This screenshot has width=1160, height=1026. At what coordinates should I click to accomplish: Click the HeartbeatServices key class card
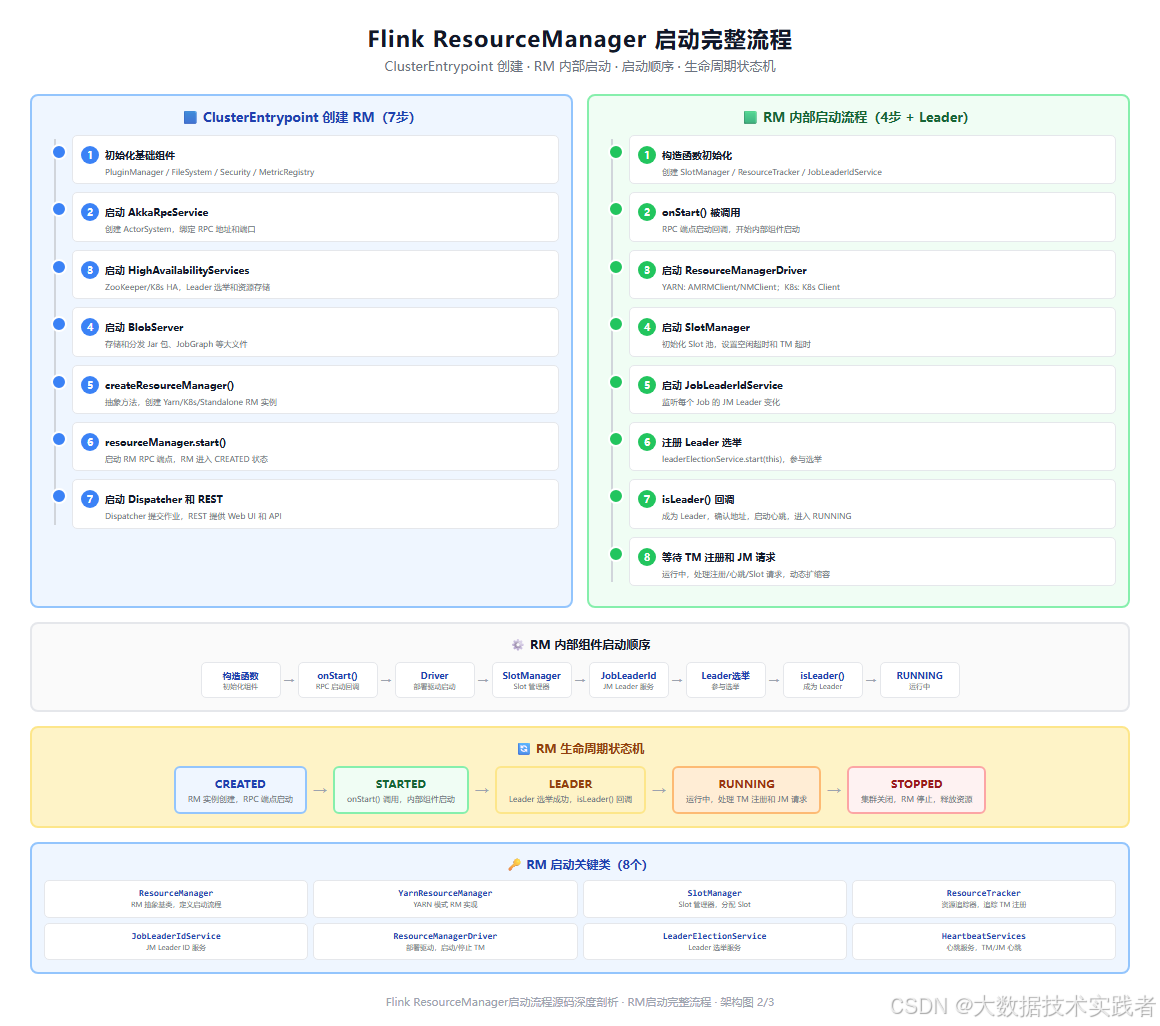[984, 941]
